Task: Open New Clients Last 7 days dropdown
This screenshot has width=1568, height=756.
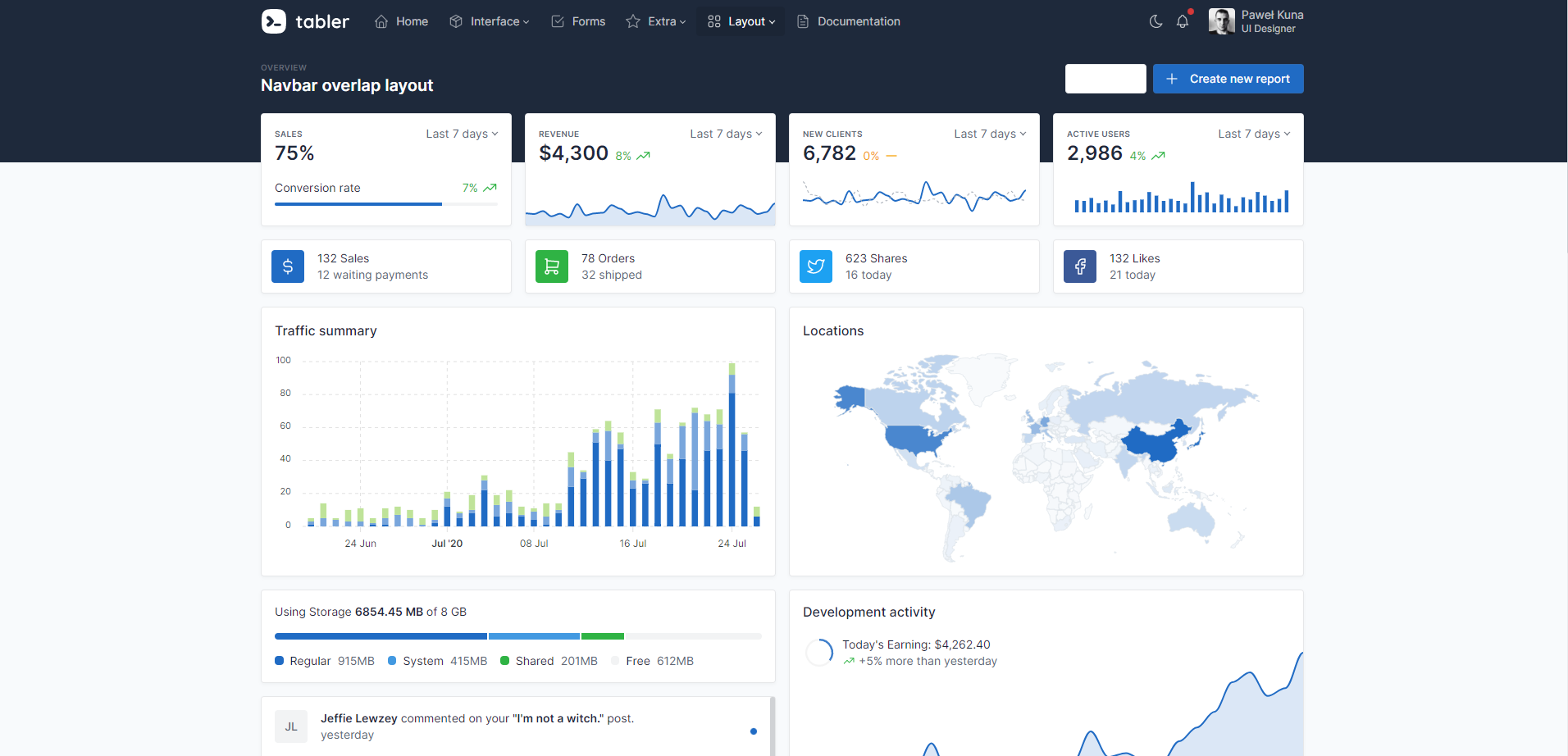Action: 990,134
